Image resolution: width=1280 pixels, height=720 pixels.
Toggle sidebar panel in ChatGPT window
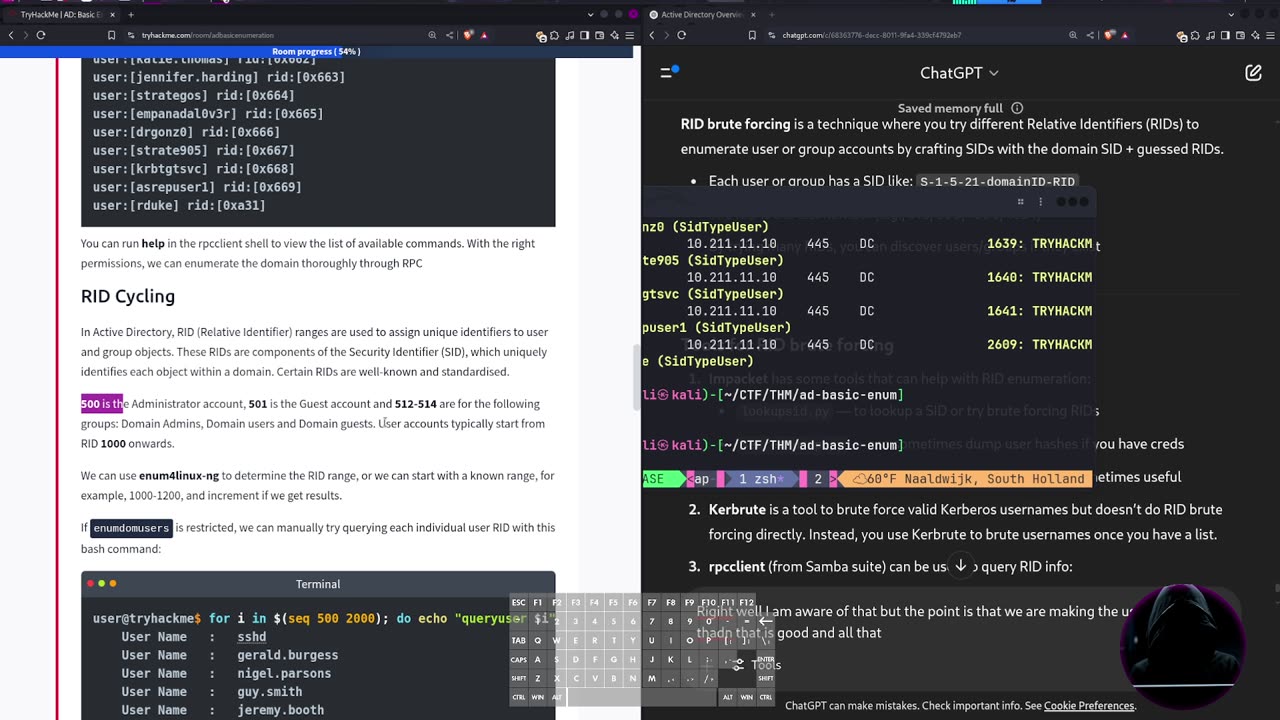coord(1226,35)
